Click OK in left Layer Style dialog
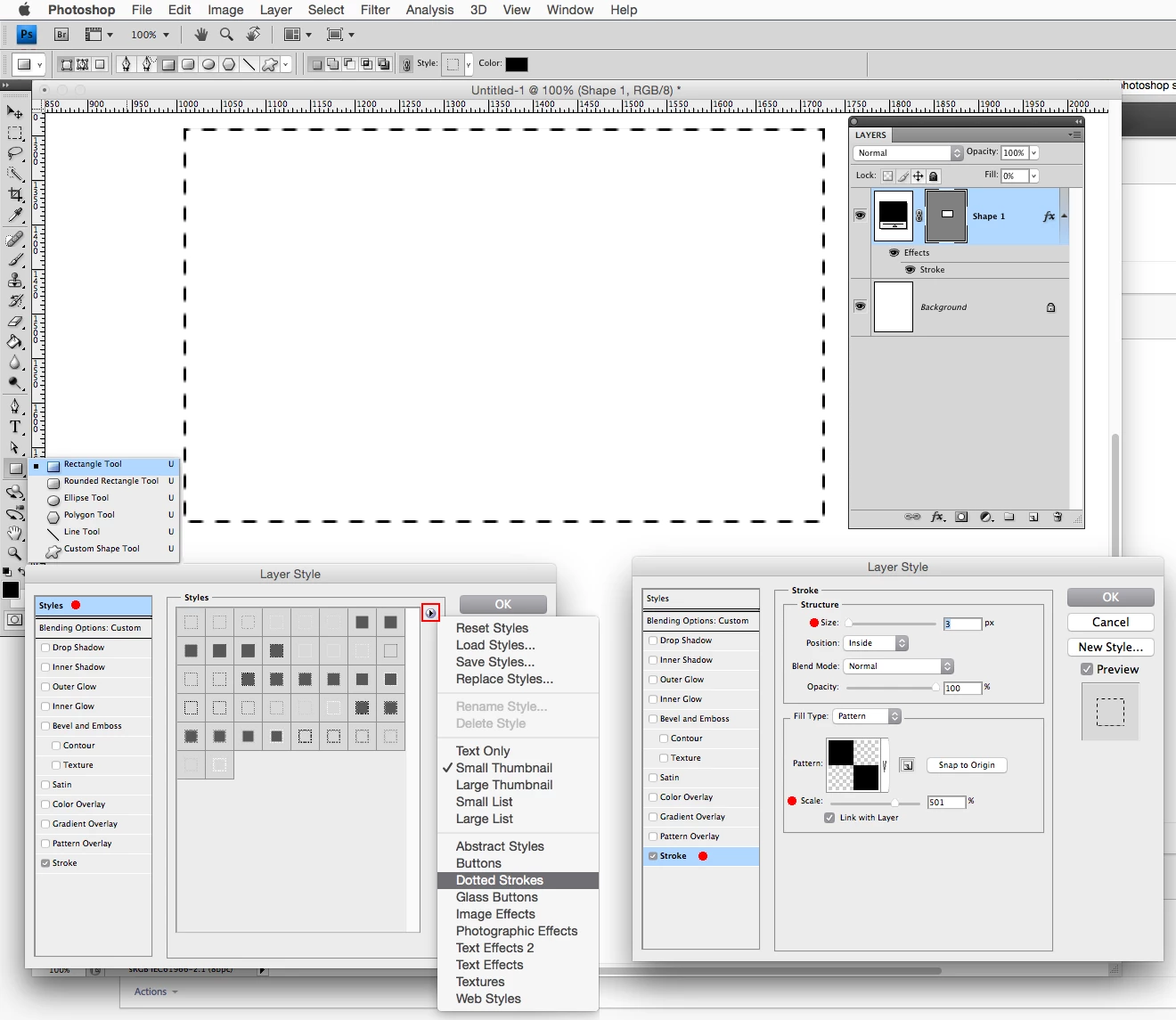This screenshot has width=1176, height=1020. pyautogui.click(x=503, y=604)
